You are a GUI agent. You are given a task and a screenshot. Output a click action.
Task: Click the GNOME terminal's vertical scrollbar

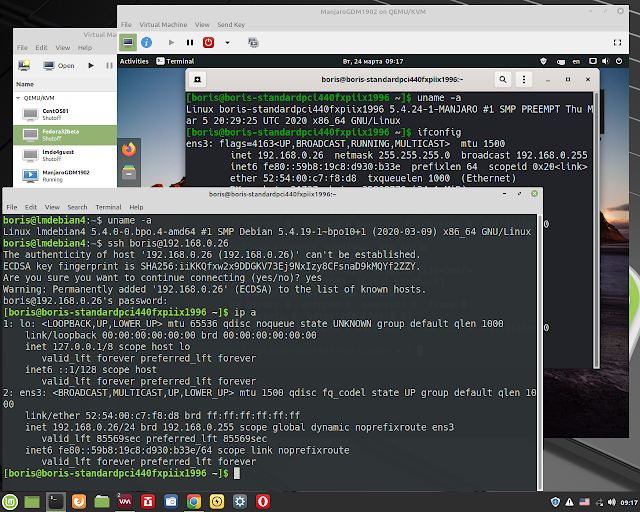597,230
